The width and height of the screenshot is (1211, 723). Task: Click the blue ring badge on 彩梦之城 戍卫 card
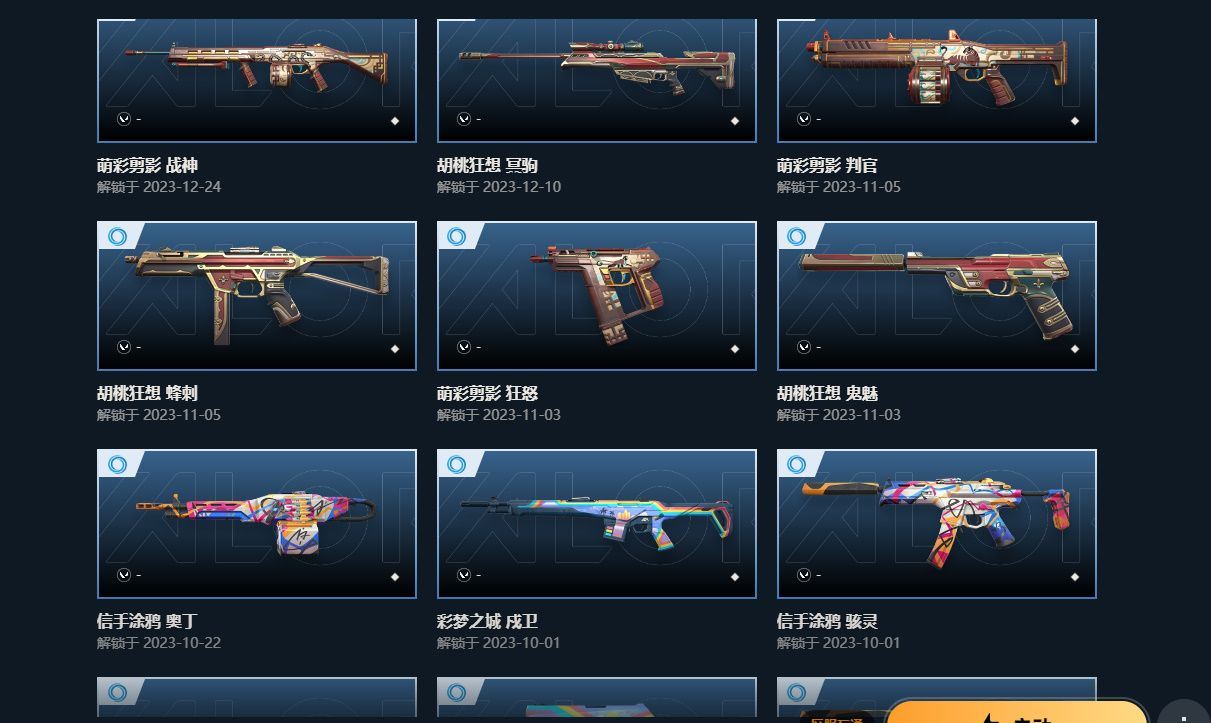coord(457,465)
